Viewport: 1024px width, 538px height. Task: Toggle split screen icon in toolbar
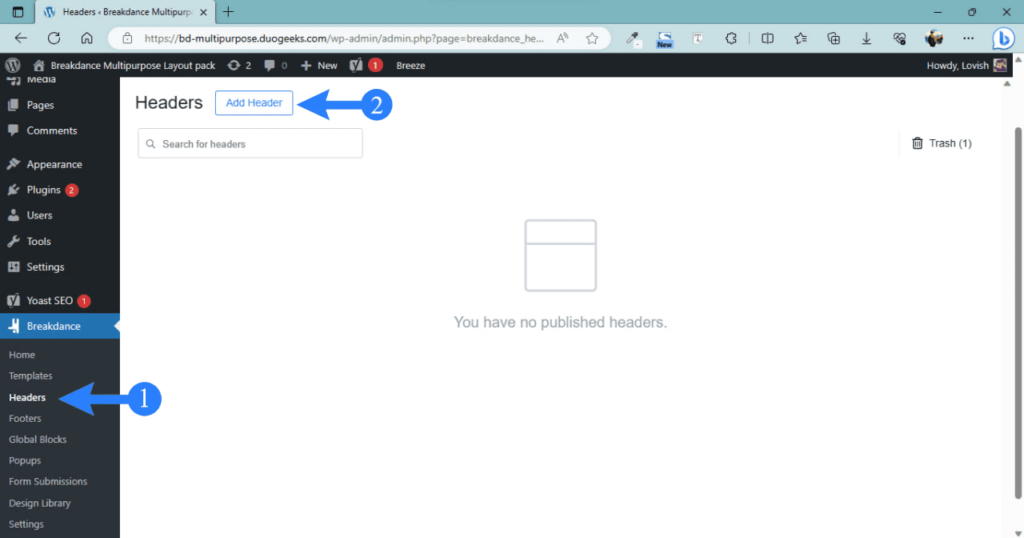click(x=767, y=39)
